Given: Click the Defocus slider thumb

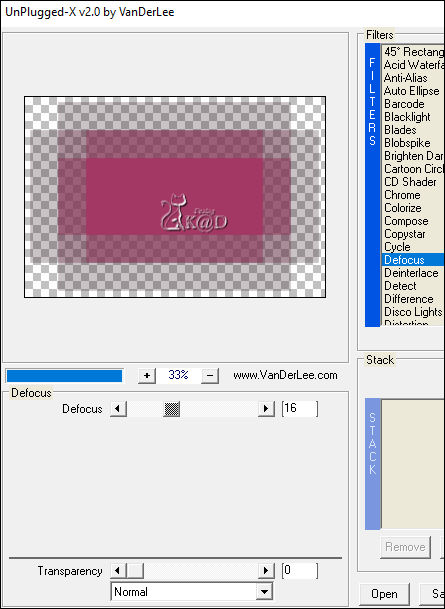Looking at the screenshot, I should click(x=171, y=409).
